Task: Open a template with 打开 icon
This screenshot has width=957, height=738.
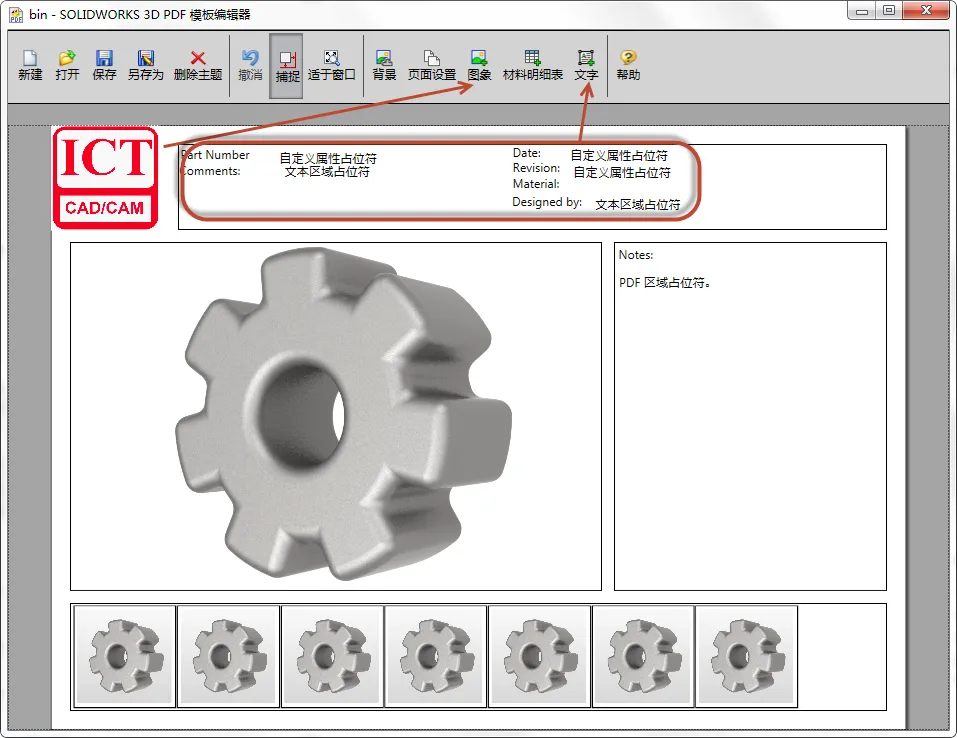Action: point(67,65)
